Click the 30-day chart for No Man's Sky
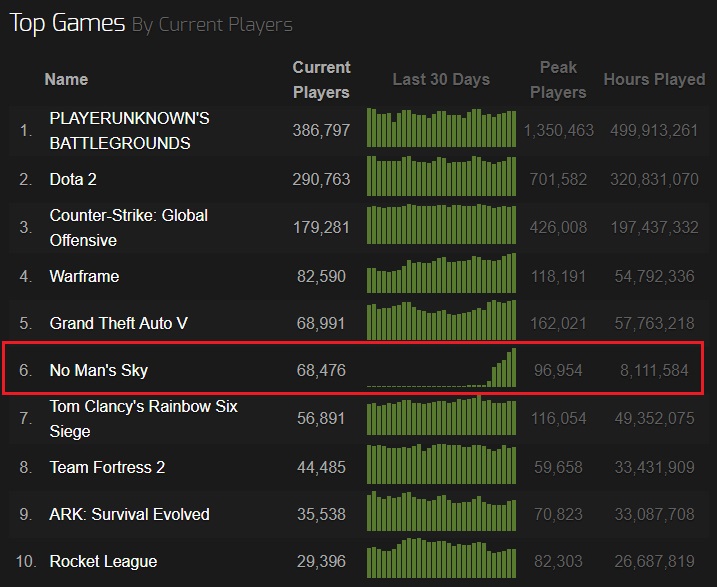 [441, 368]
